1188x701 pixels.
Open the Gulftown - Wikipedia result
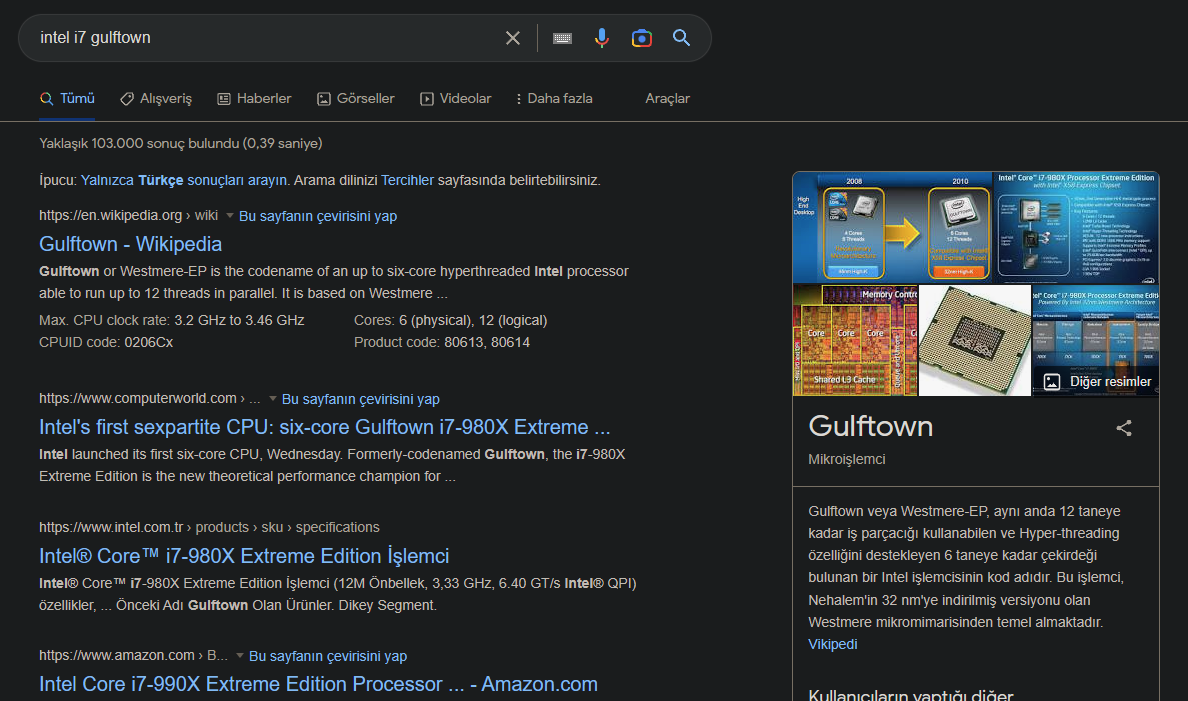click(130, 244)
